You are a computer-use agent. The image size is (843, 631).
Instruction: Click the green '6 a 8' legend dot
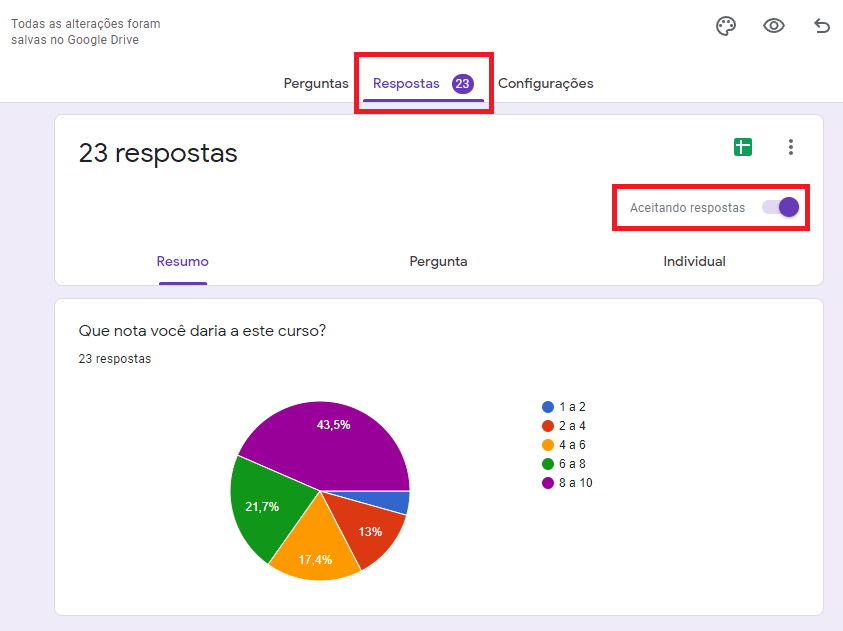(x=548, y=464)
